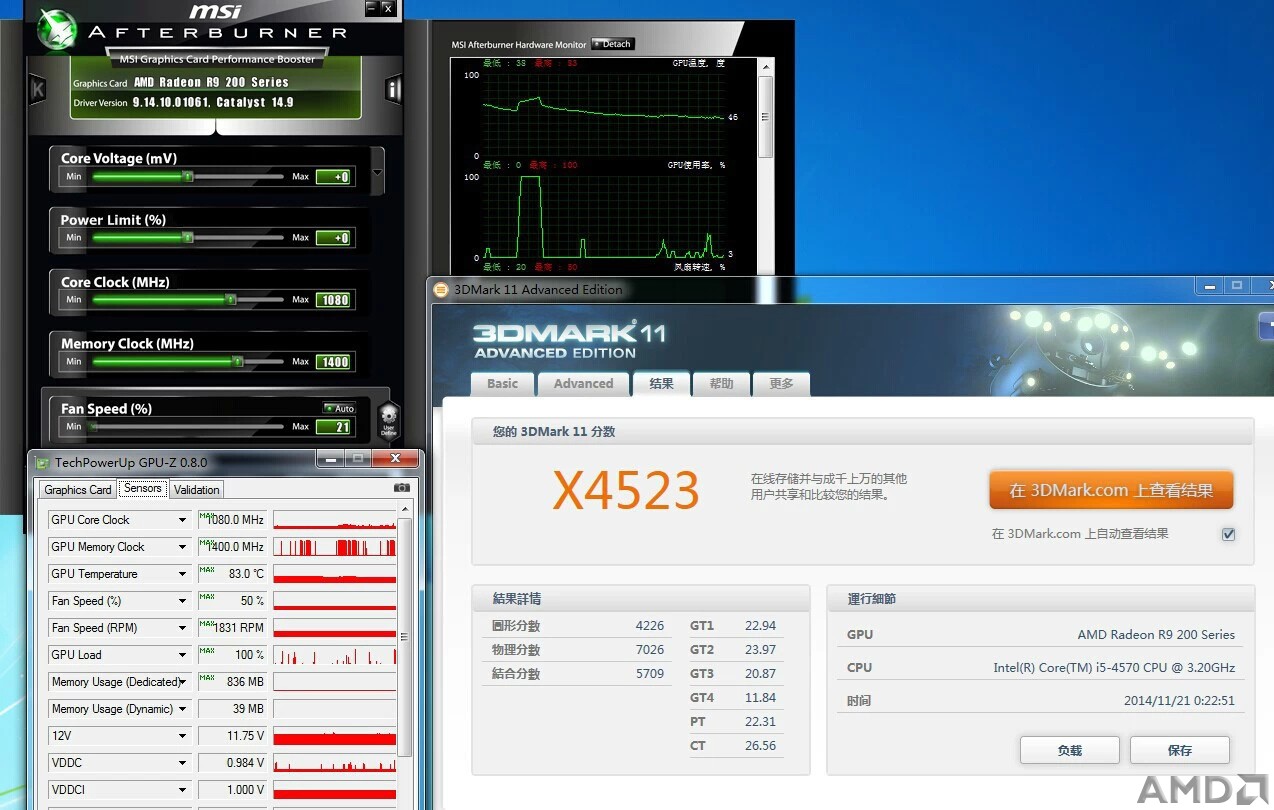1274x810 pixels.
Task: Select the 3DMark 结果 tab
Action: (x=661, y=384)
